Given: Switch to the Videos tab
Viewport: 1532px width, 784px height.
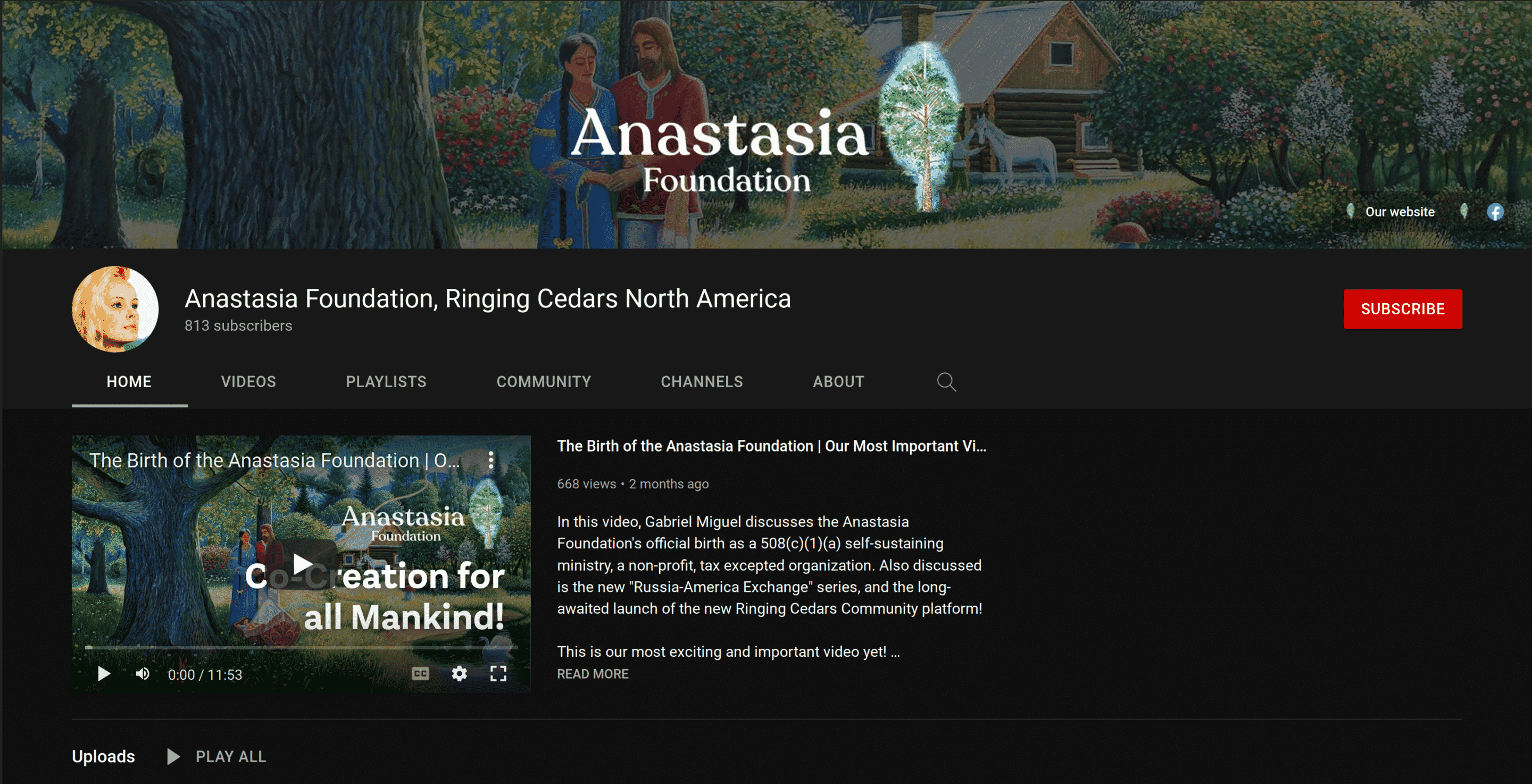Looking at the screenshot, I should (x=248, y=382).
